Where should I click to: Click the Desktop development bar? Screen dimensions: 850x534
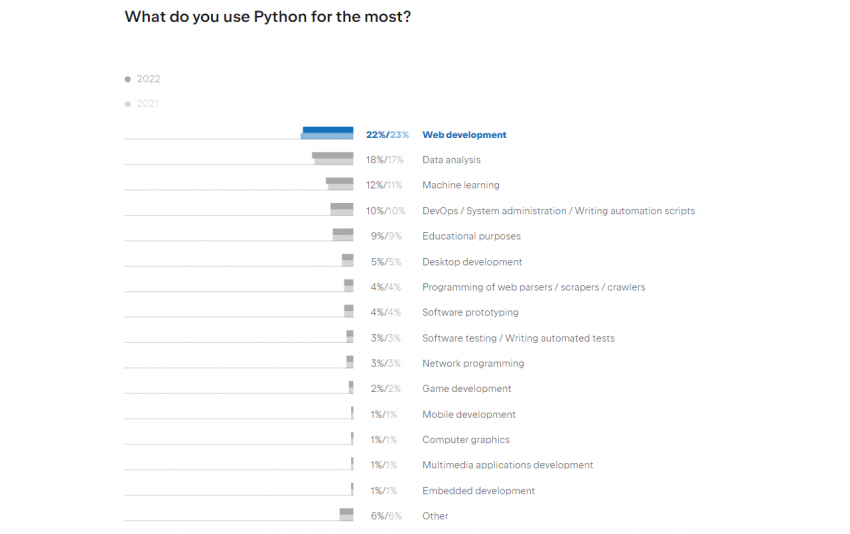(347, 261)
